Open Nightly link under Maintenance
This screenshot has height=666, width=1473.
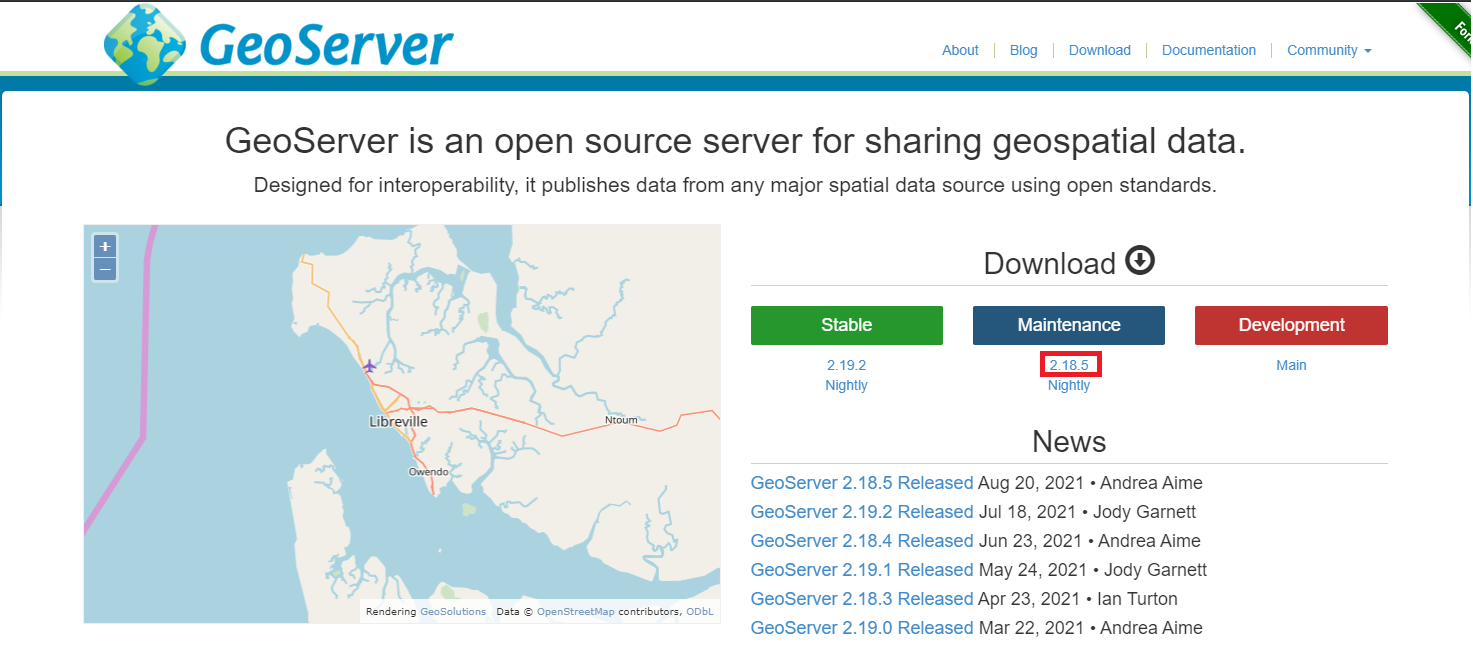[1069, 385]
